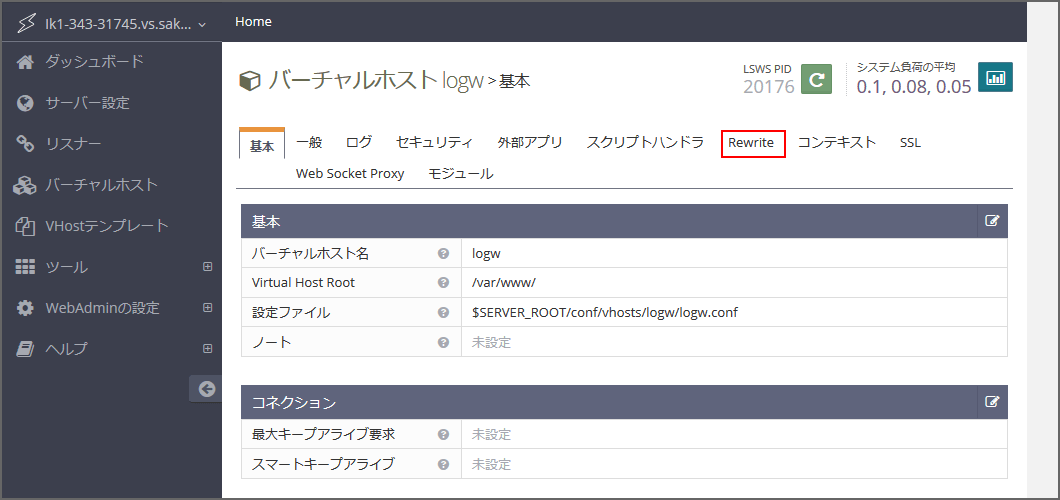
Task: Click the edit icon in 基本 section header
Action: pyautogui.click(x=992, y=221)
